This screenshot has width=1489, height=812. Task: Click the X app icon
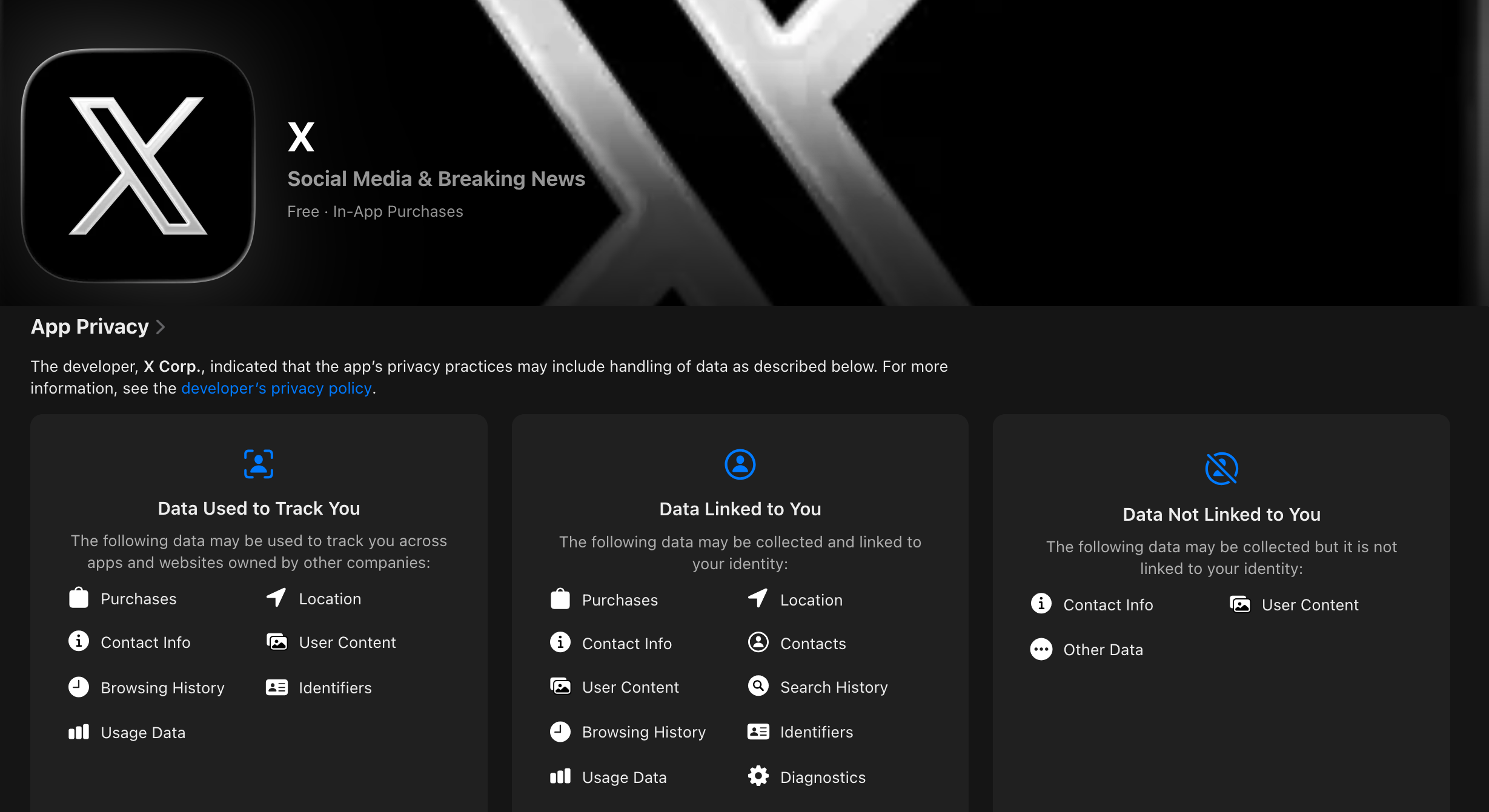138,165
